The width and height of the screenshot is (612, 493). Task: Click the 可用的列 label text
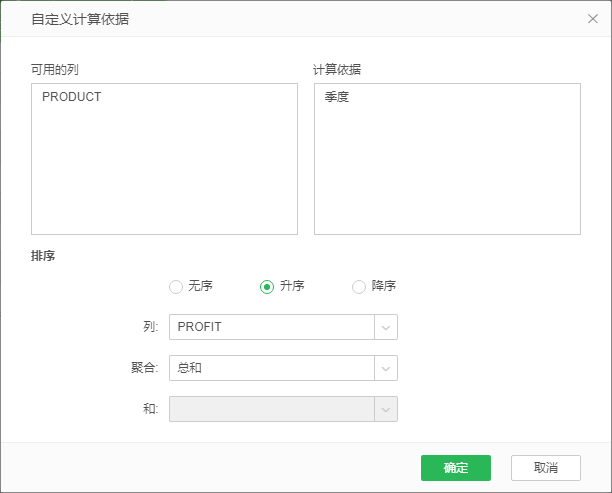point(55,69)
